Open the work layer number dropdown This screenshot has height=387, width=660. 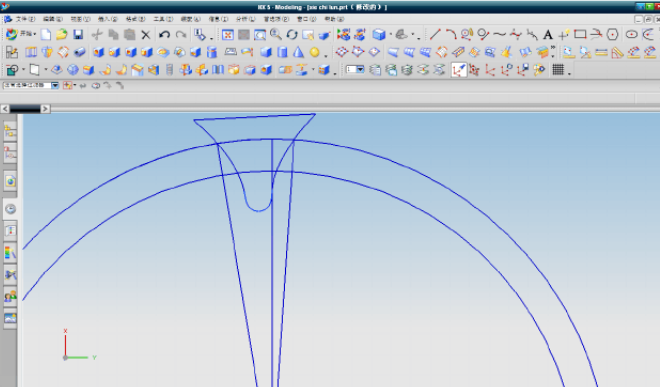click(355, 69)
